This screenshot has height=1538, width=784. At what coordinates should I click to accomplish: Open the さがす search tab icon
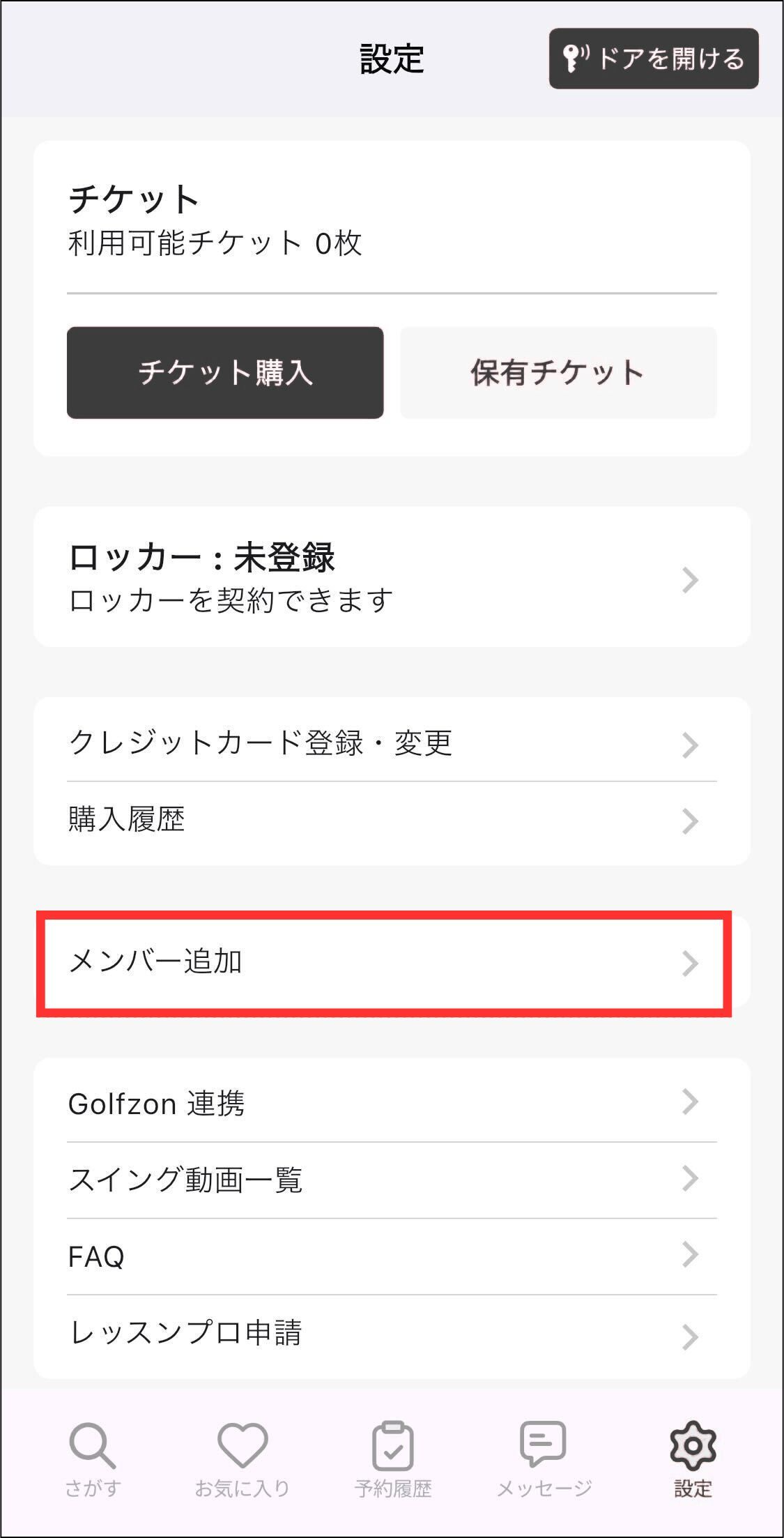click(92, 1446)
